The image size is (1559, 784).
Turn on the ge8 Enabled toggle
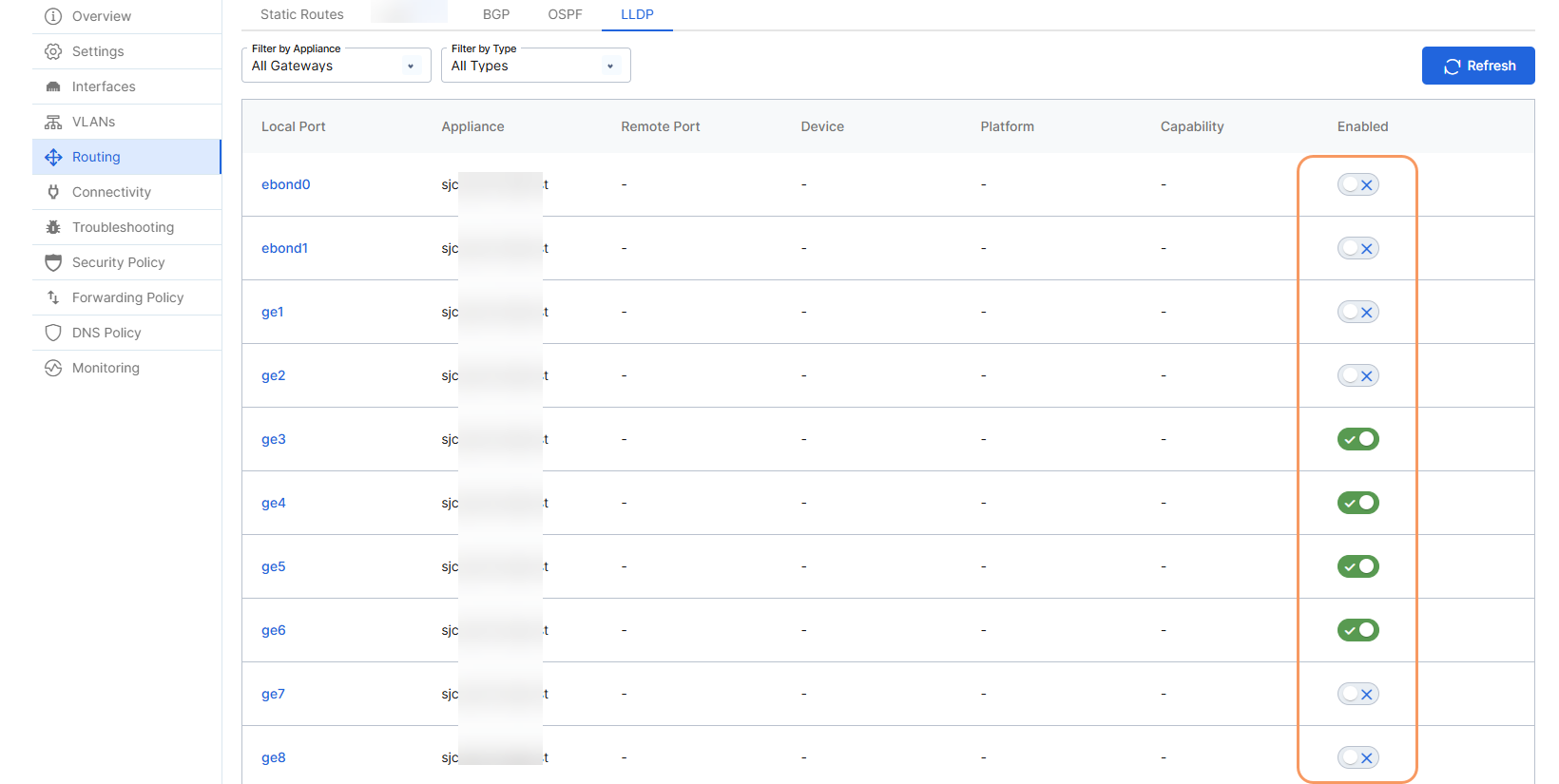pyautogui.click(x=1357, y=757)
